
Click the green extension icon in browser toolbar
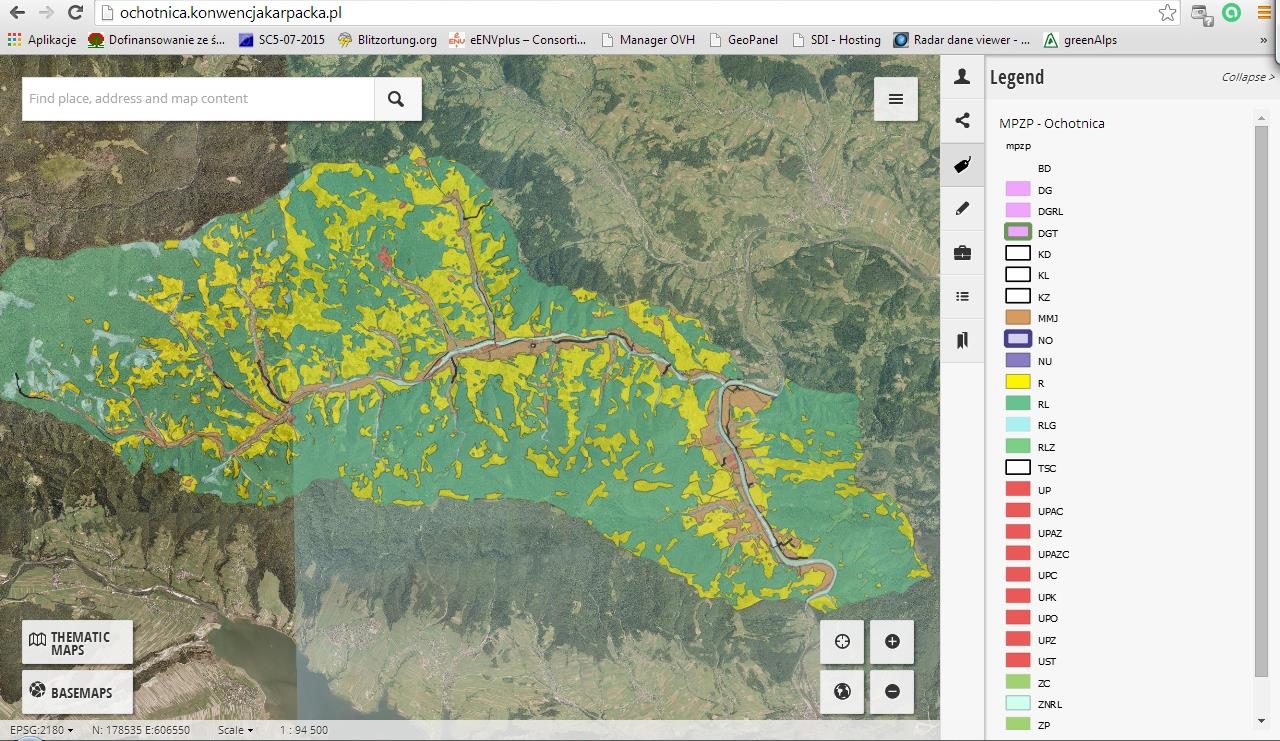click(x=1232, y=13)
